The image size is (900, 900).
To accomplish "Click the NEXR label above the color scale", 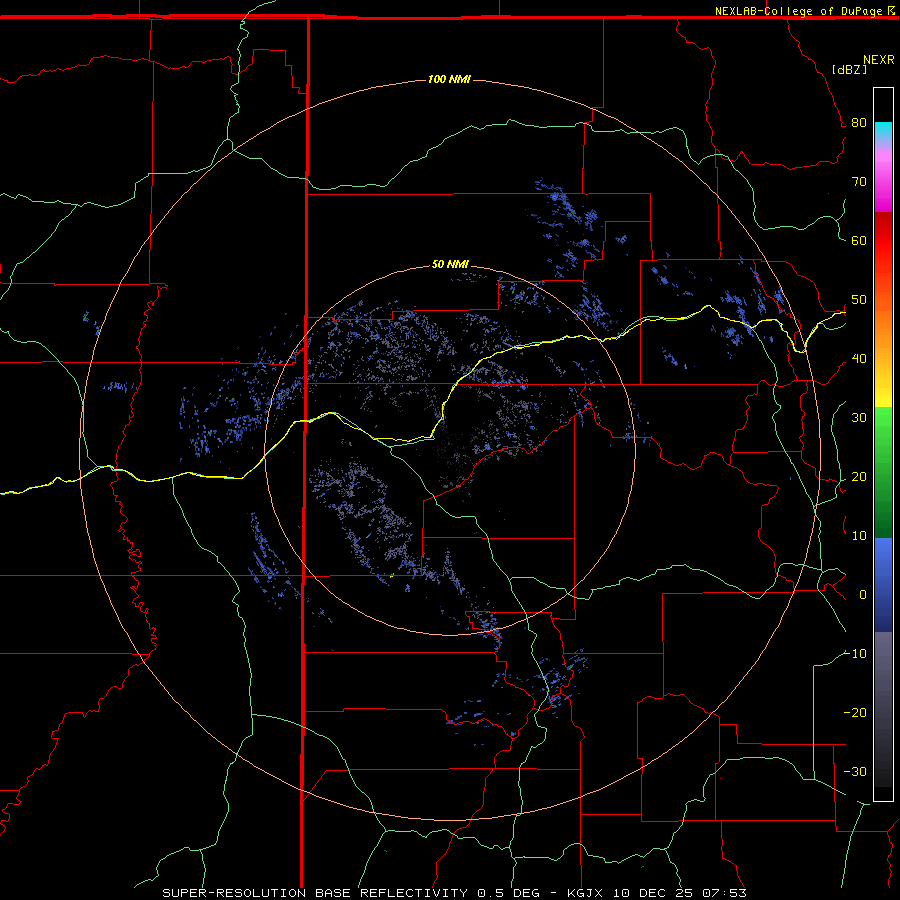I will [x=878, y=60].
